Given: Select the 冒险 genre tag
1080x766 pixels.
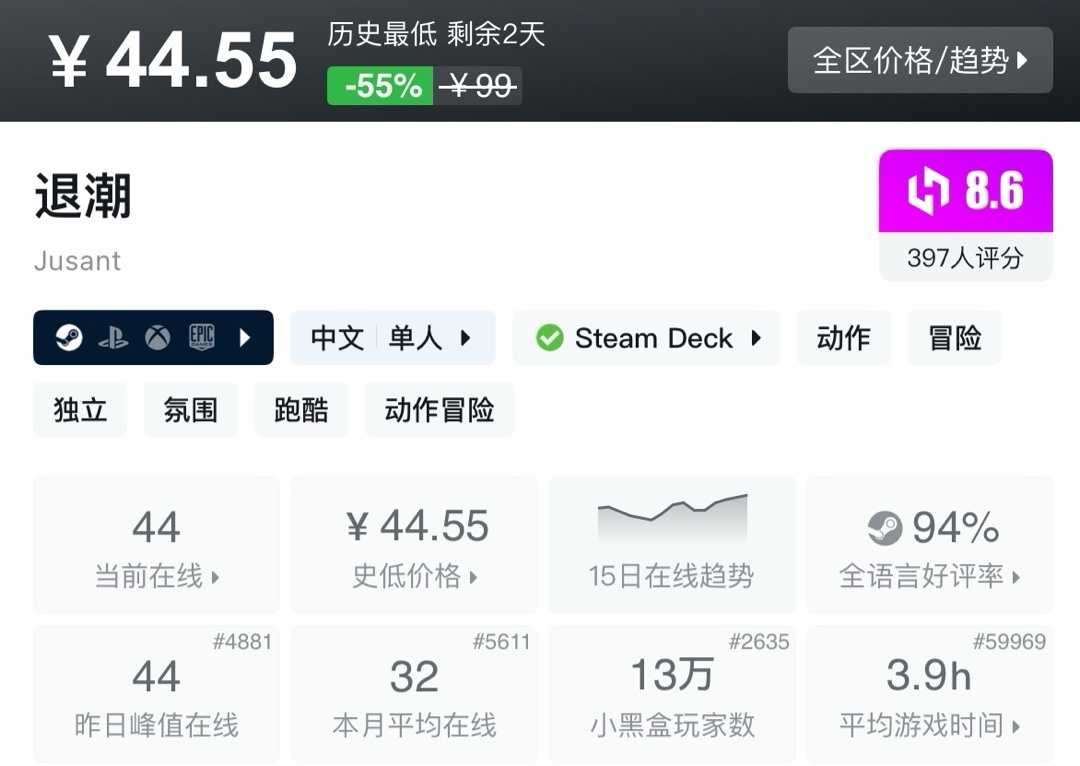Looking at the screenshot, I should (954, 338).
